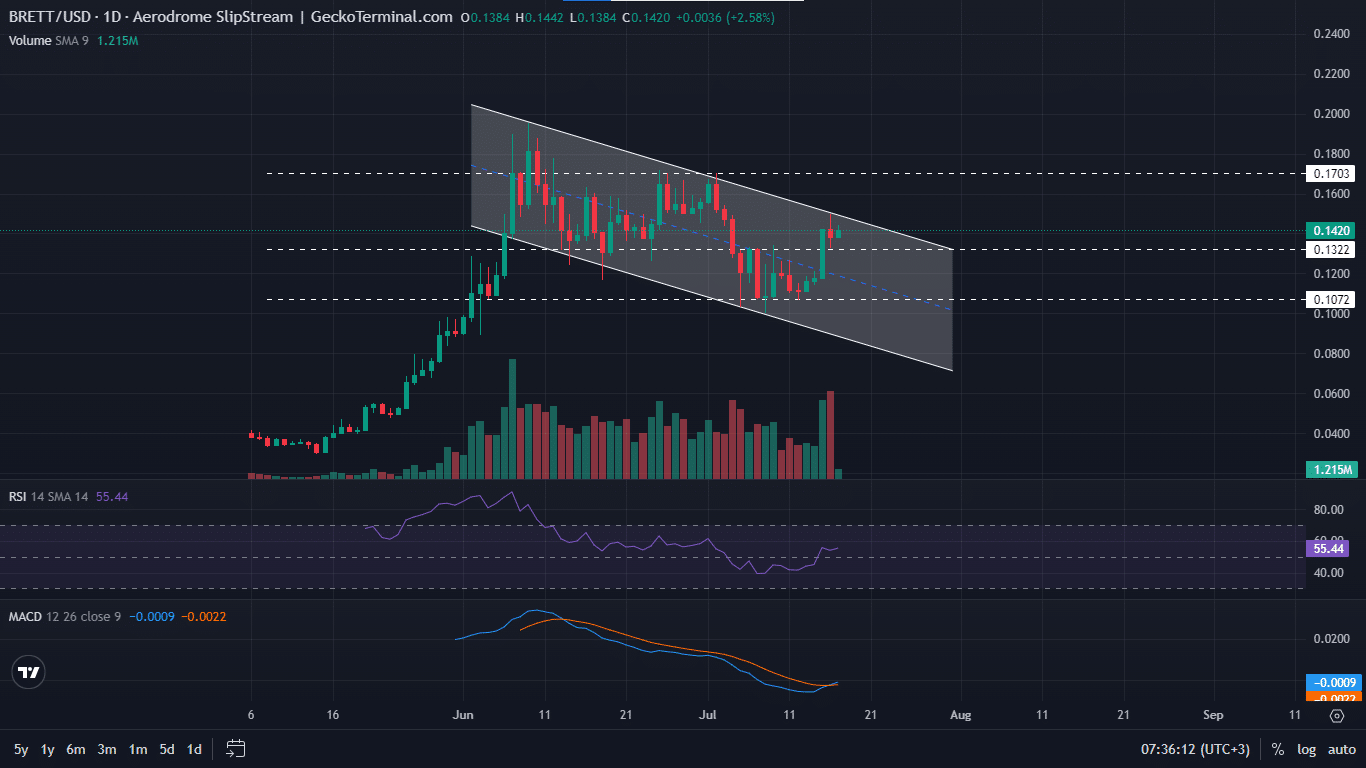Click the 0.2400 price axis tick

[1330, 34]
